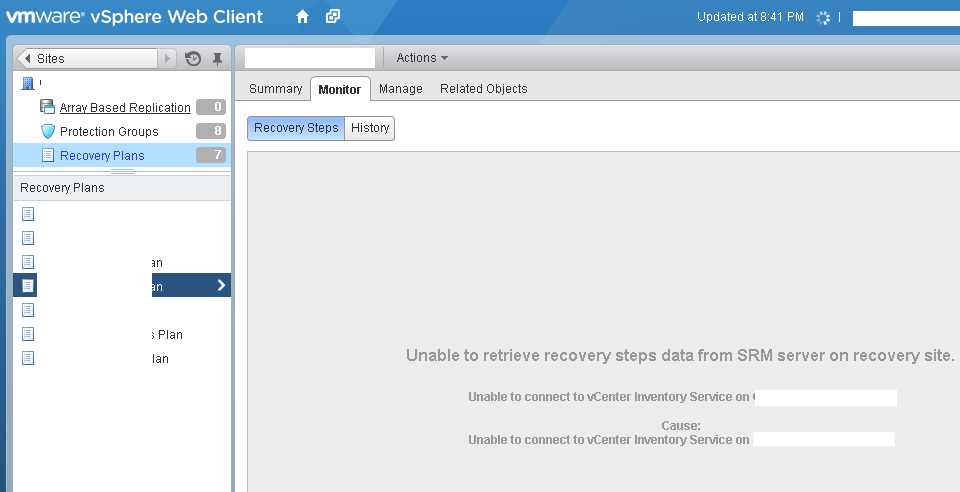Click the Protection Groups shield icon
960x492 pixels.
click(x=48, y=131)
